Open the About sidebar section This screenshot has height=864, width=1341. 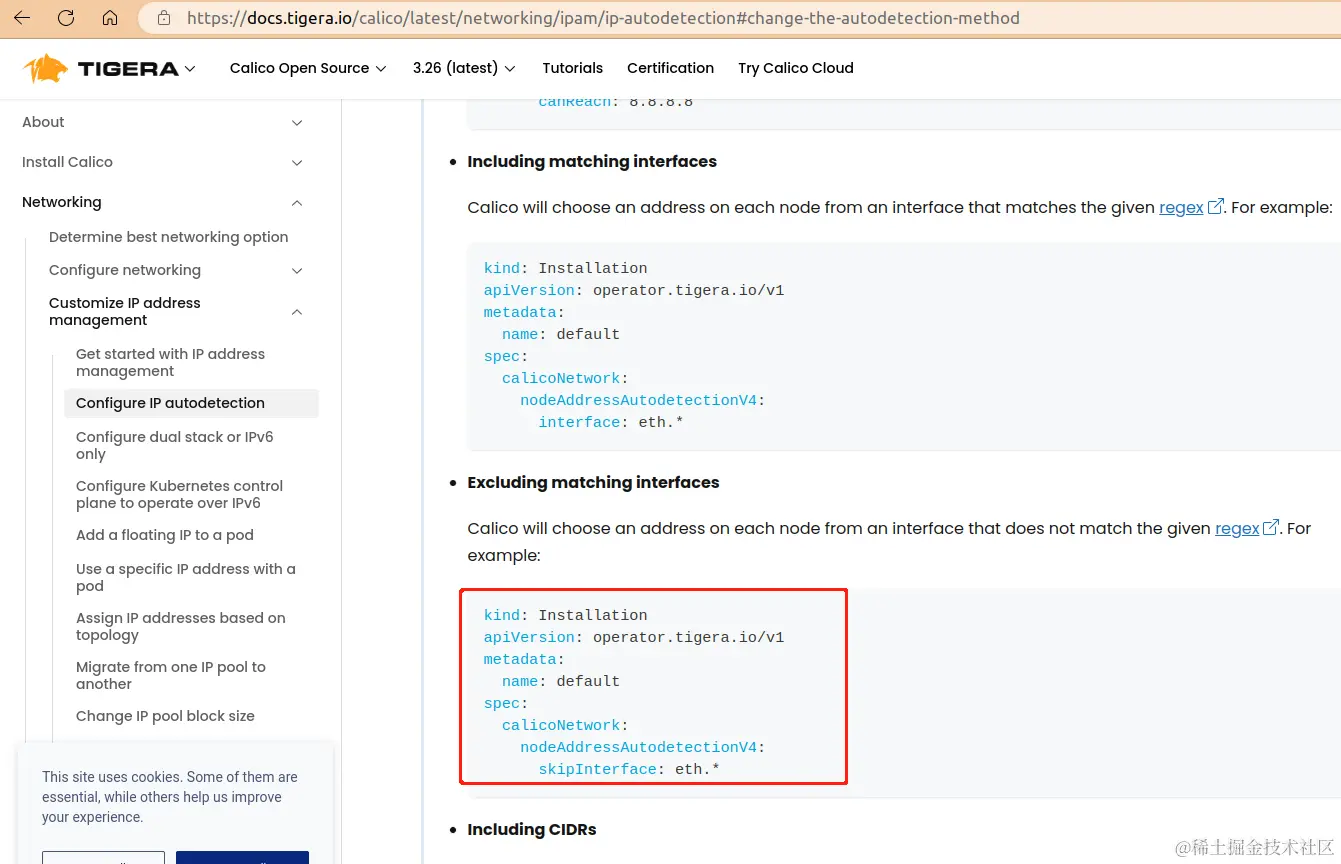coord(43,122)
